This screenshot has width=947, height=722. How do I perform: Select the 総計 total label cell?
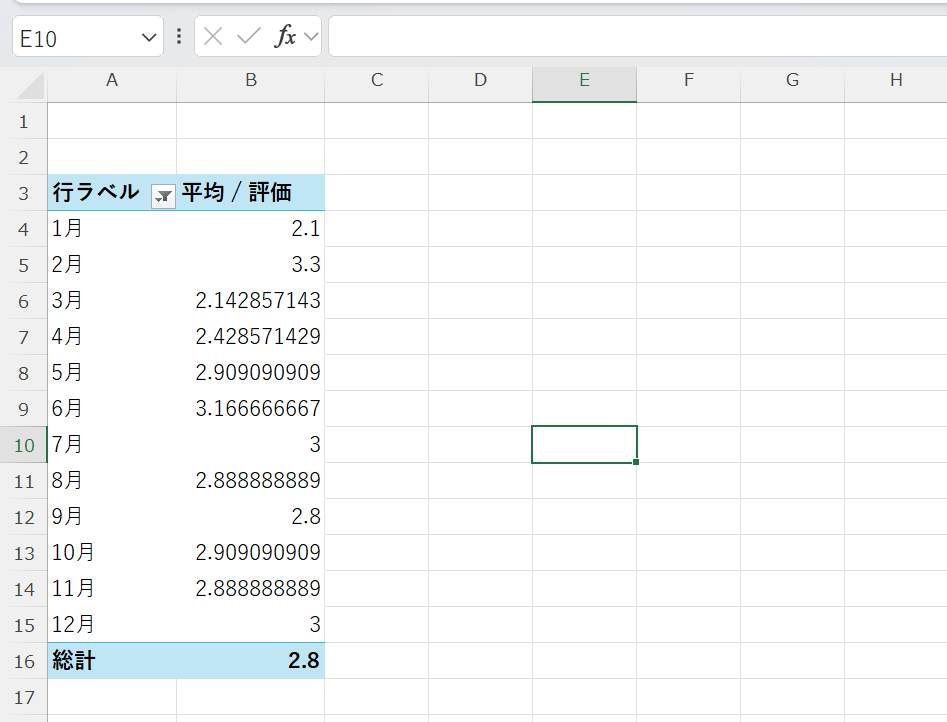[111, 661]
